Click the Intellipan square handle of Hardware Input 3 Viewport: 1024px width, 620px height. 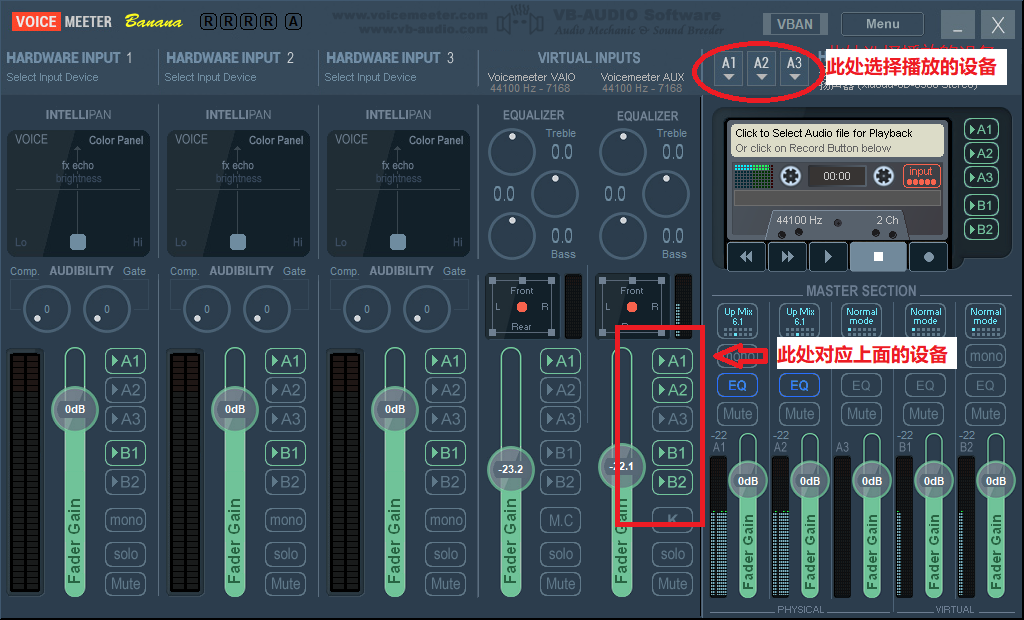tap(398, 242)
